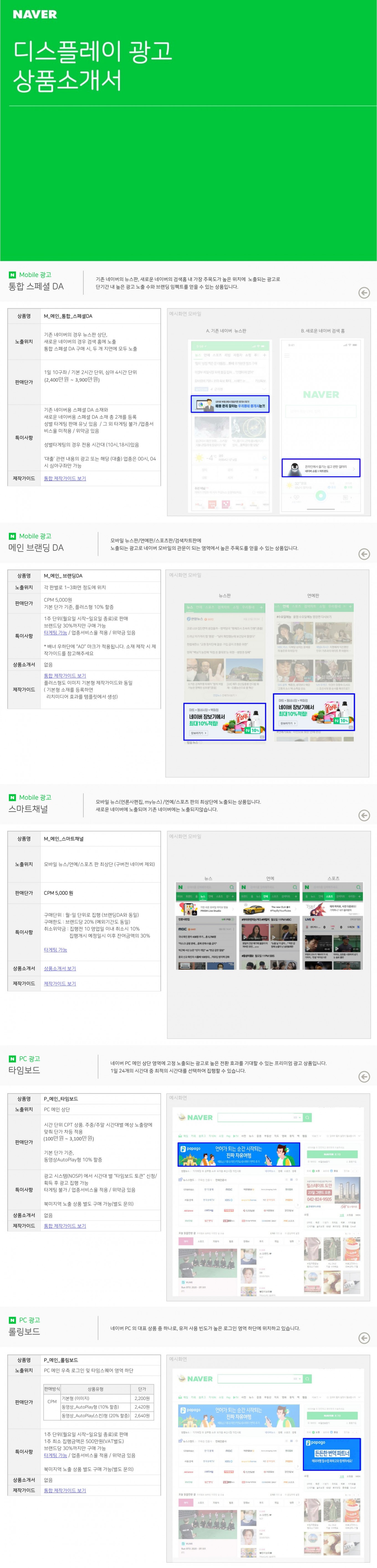Click the green N icon above 타임보드 heading
Image resolution: width=377 pixels, height=1568 pixels.
(12, 1059)
